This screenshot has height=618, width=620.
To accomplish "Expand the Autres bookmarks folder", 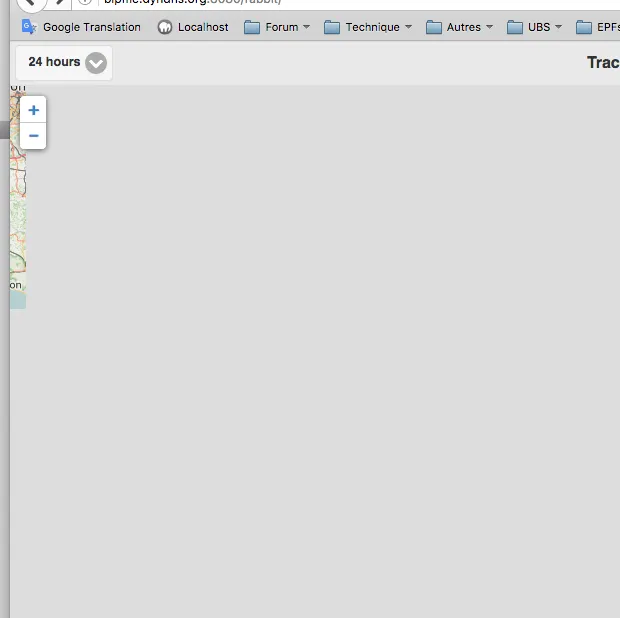I will click(459, 27).
